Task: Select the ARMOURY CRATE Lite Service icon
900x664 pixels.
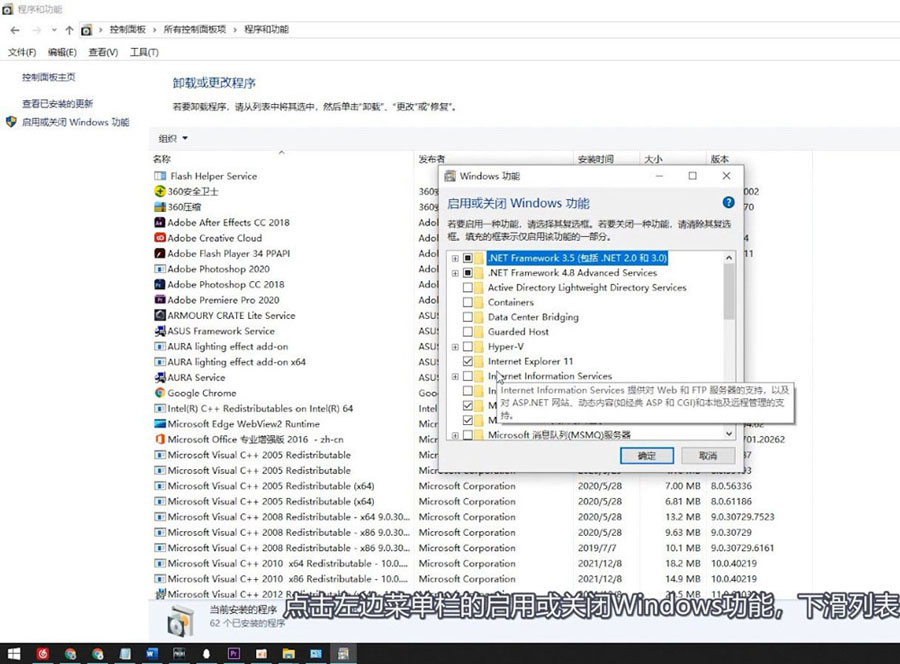Action: coord(160,315)
